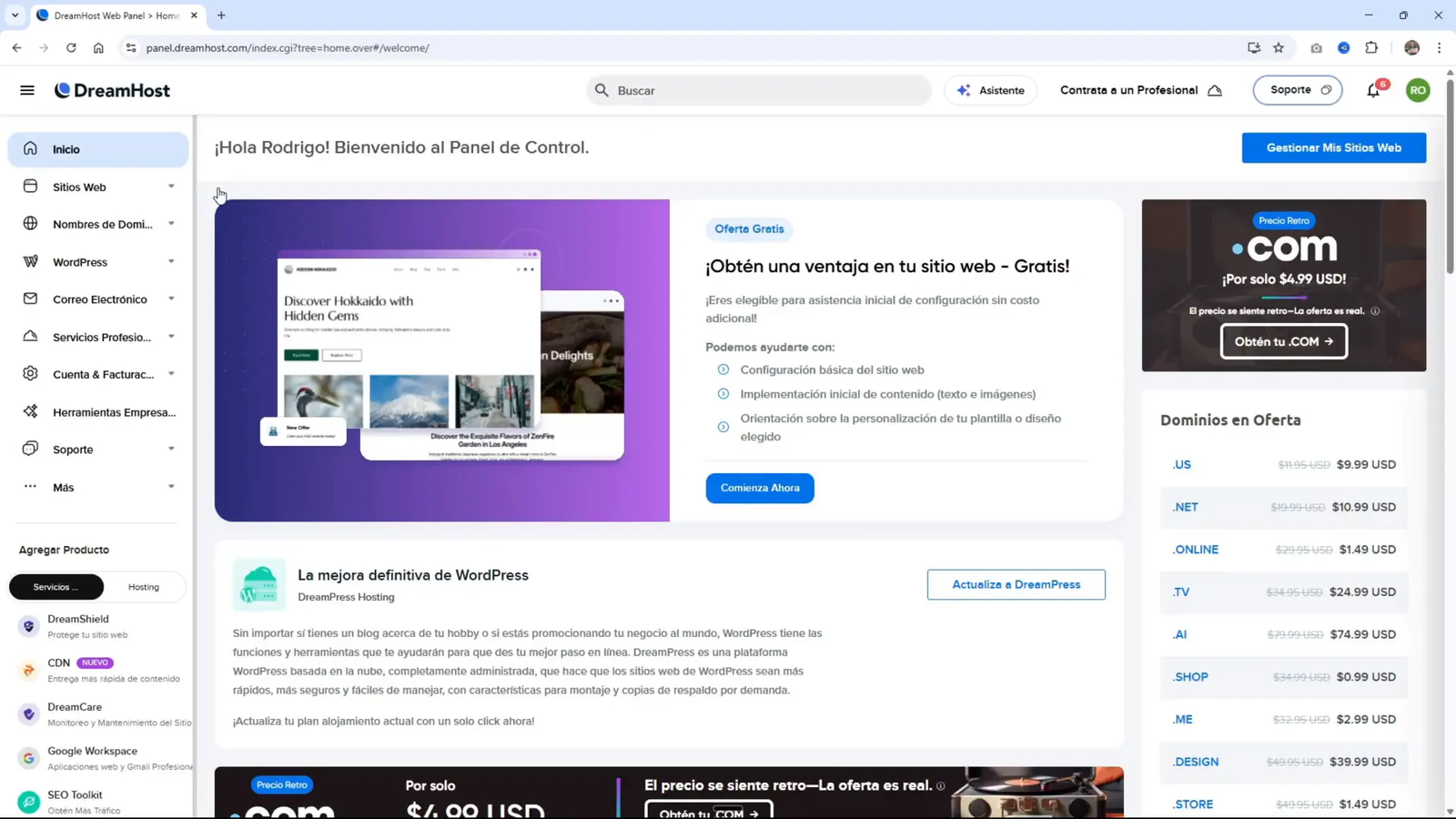The width and height of the screenshot is (1456, 819).
Task: Click the Correo Electrónico envelope icon
Action: pos(30,298)
